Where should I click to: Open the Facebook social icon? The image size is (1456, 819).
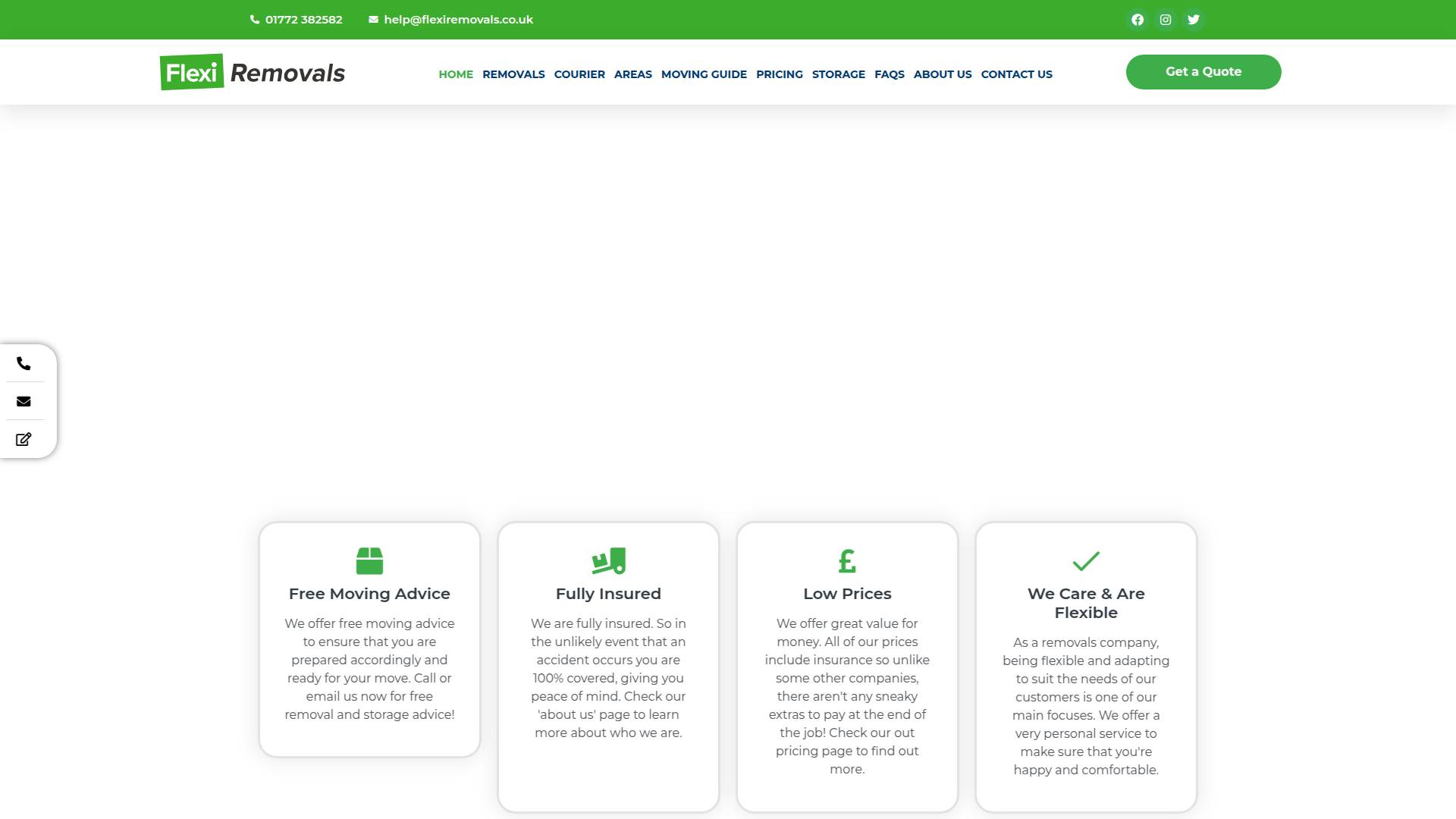(1137, 20)
